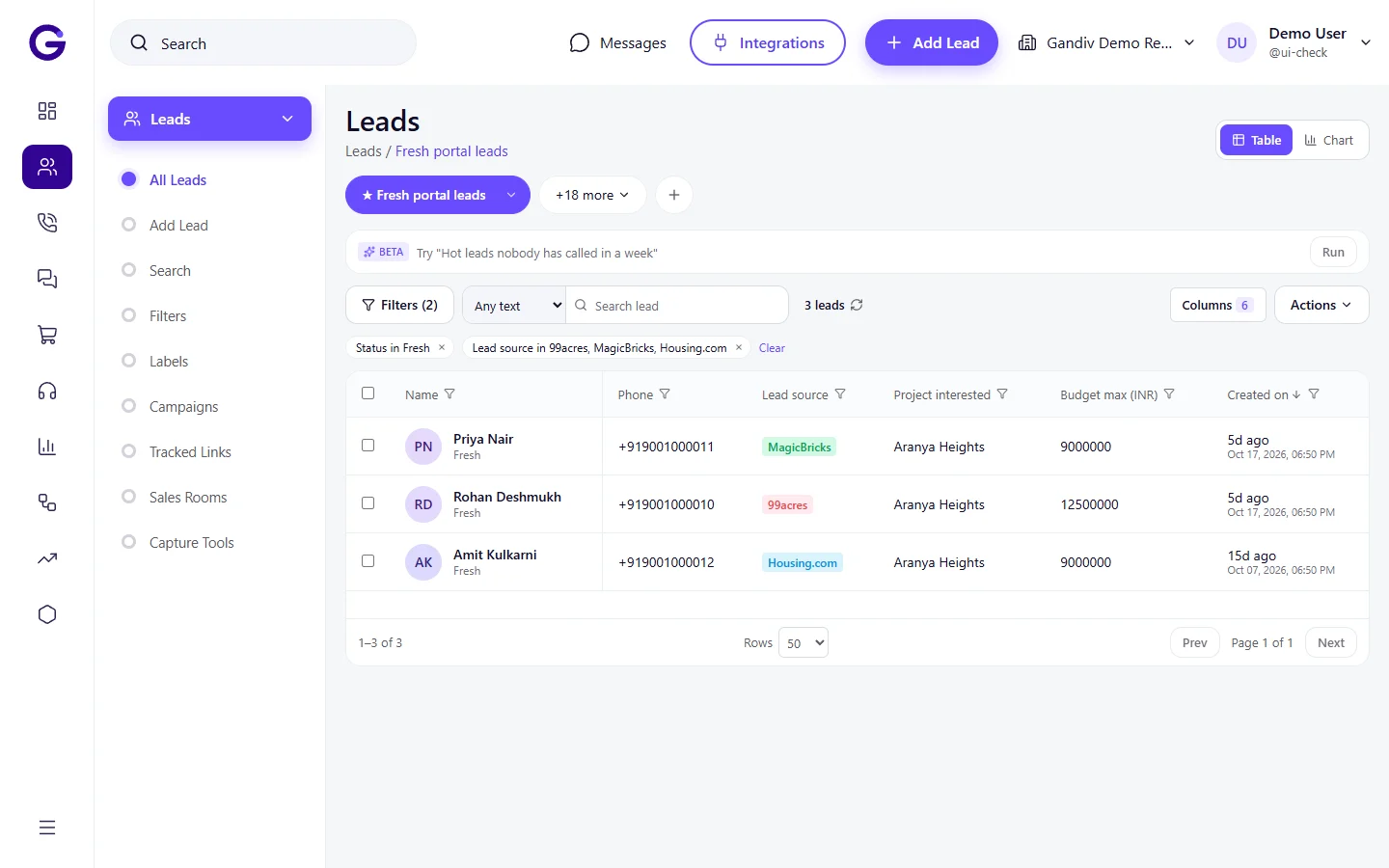
Task: Open the dashboard grid icon in sidebar
Action: tap(47, 111)
